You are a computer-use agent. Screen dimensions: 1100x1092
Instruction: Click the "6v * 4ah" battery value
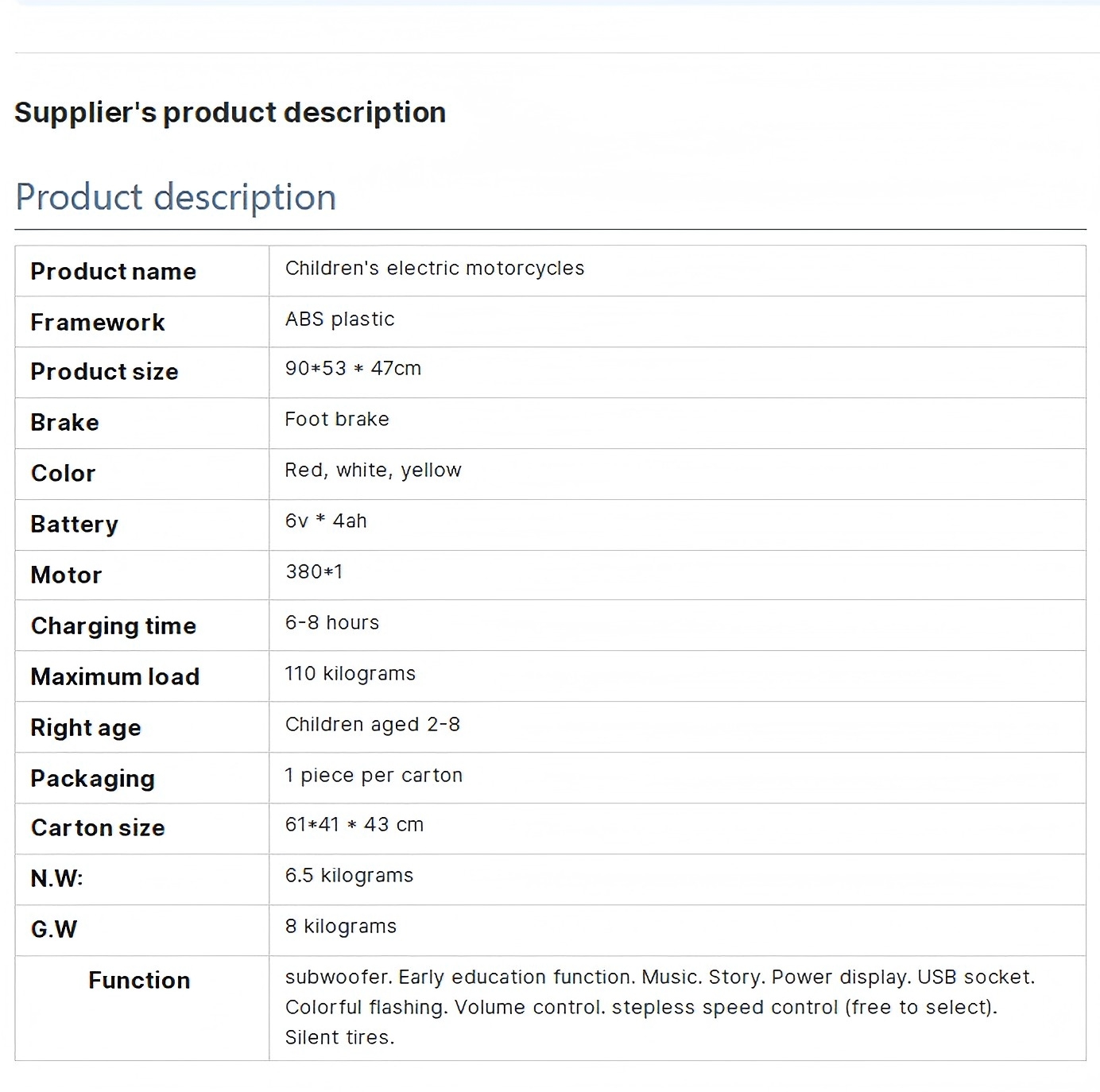tap(326, 521)
